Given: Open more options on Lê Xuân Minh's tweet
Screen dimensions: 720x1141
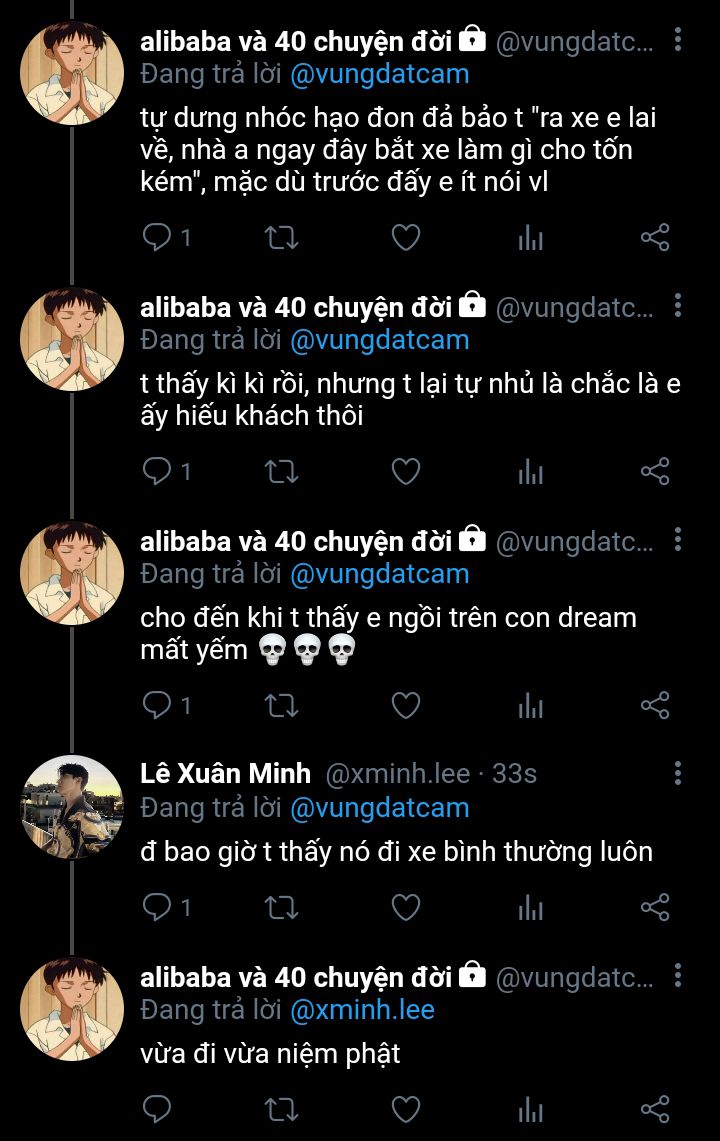Looking at the screenshot, I should point(678,773).
